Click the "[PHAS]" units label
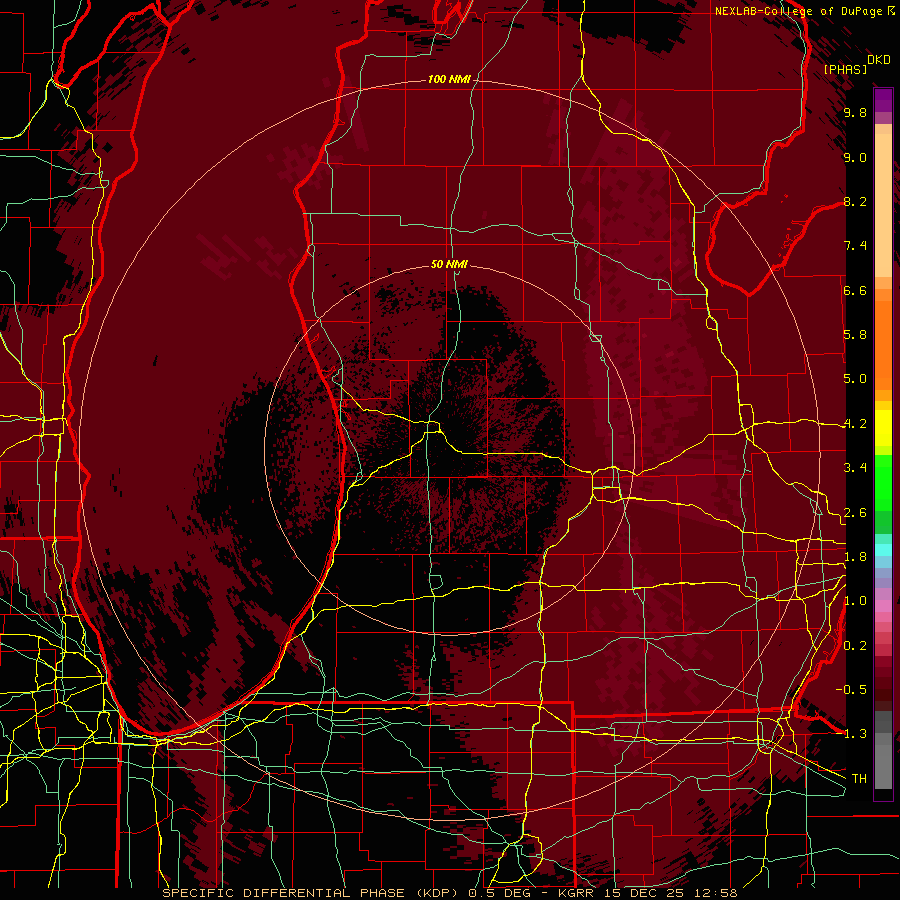The width and height of the screenshot is (900, 900). coord(845,69)
